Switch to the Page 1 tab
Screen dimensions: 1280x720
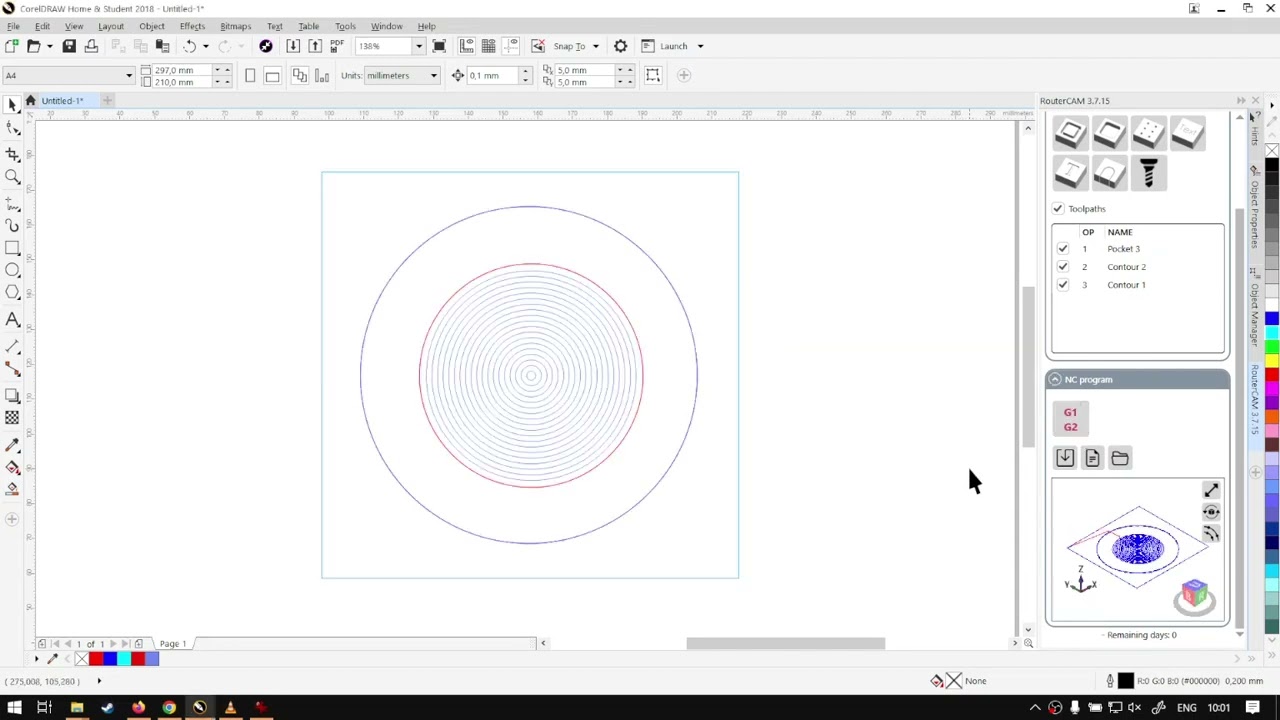coord(172,644)
